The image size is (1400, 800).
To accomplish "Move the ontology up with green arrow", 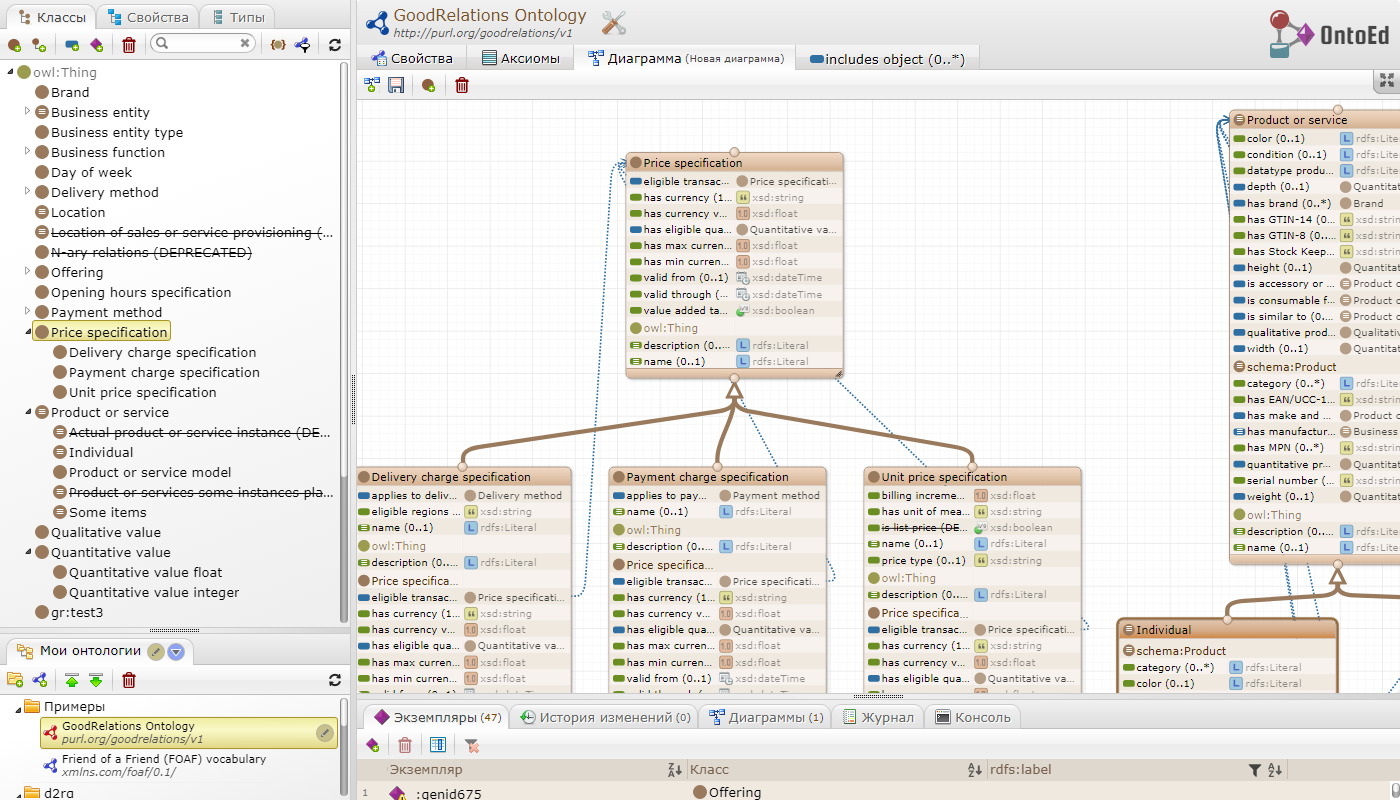I will click(72, 680).
